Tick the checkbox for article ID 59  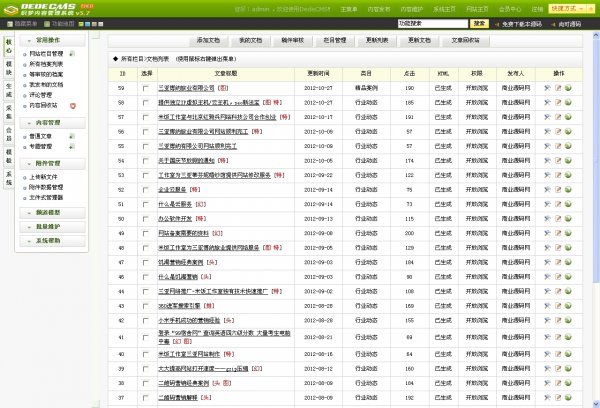145,88
